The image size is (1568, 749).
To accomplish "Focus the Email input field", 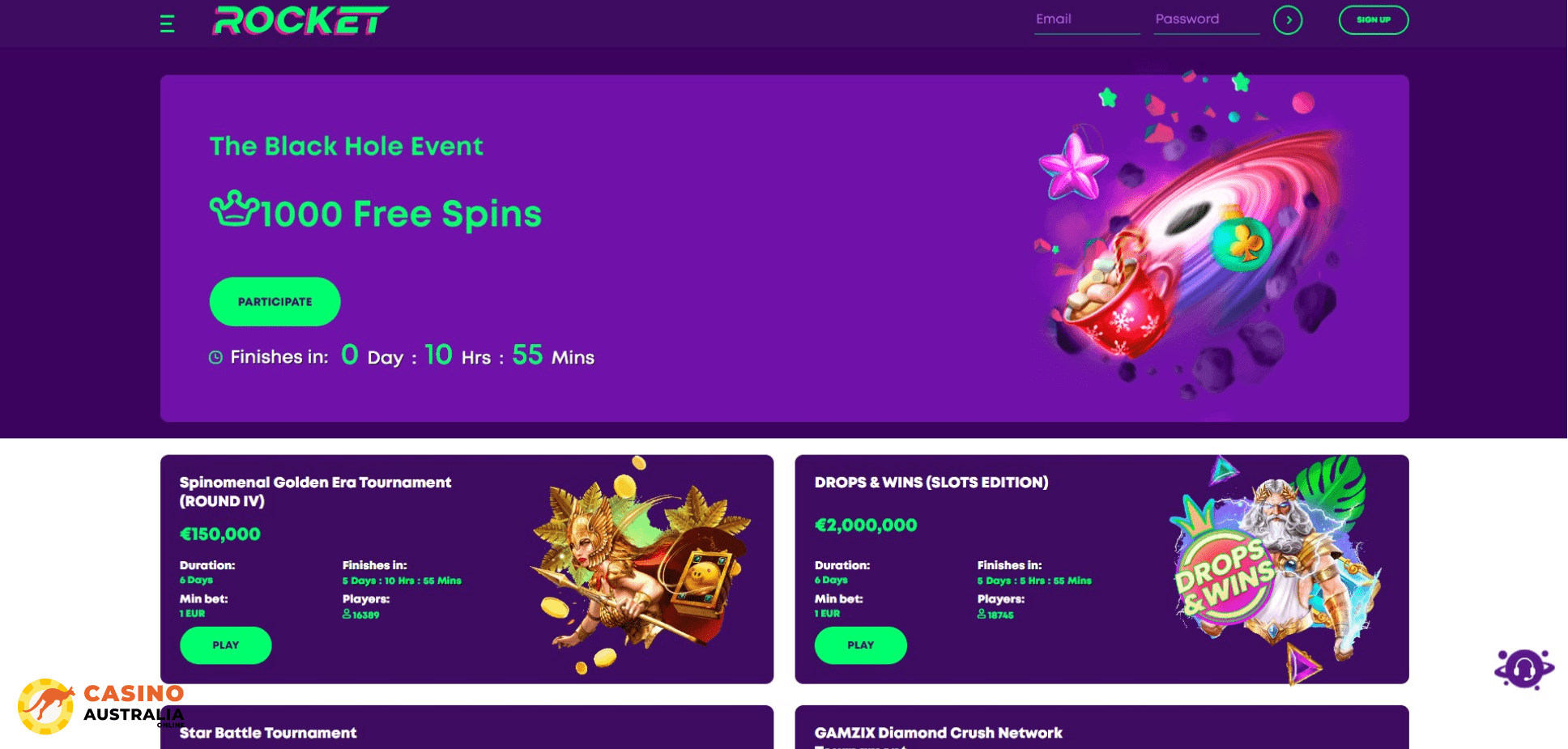I will (1087, 20).
